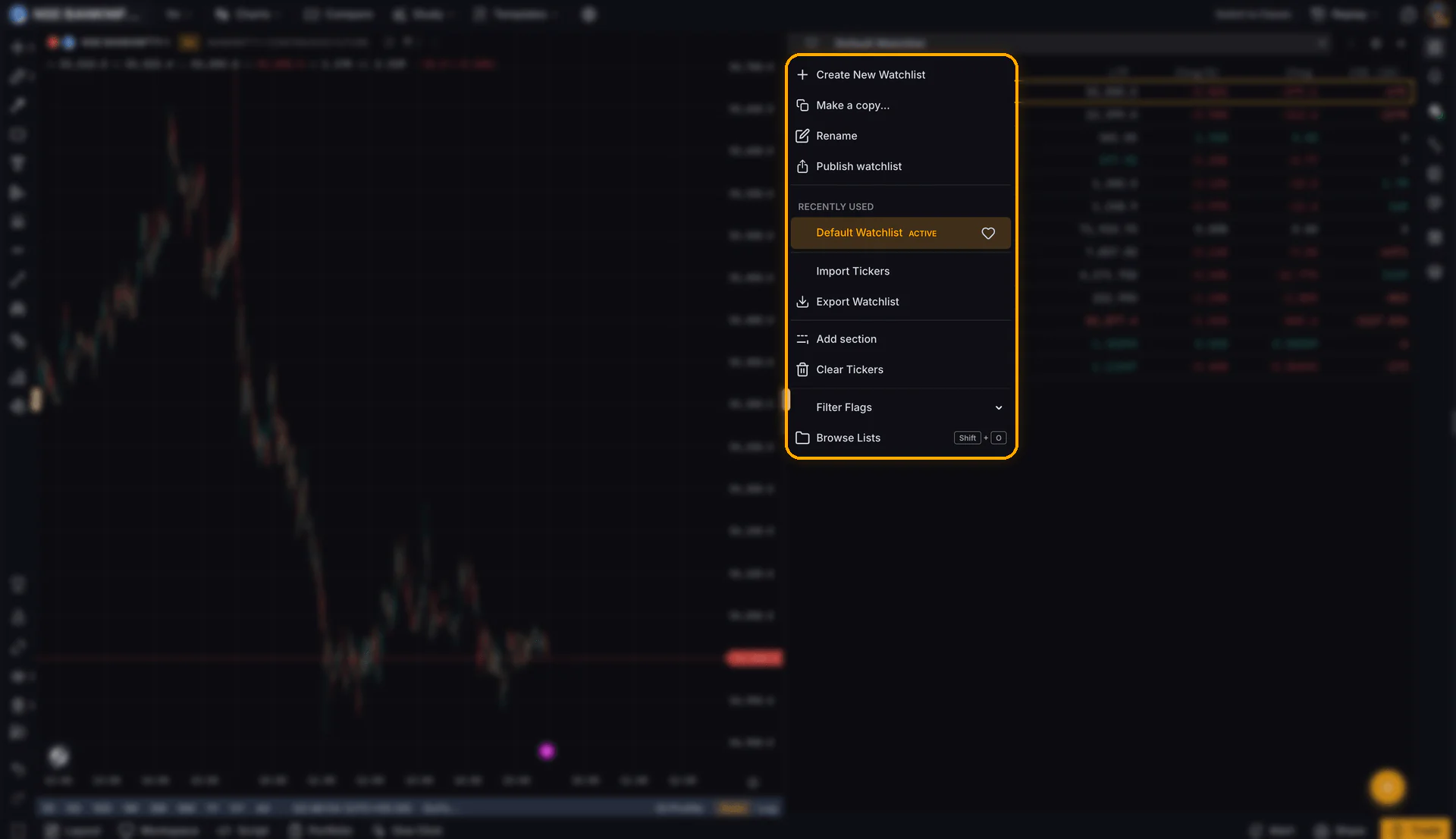
Task: Click Clear Tickers trash icon
Action: pyautogui.click(x=802, y=369)
